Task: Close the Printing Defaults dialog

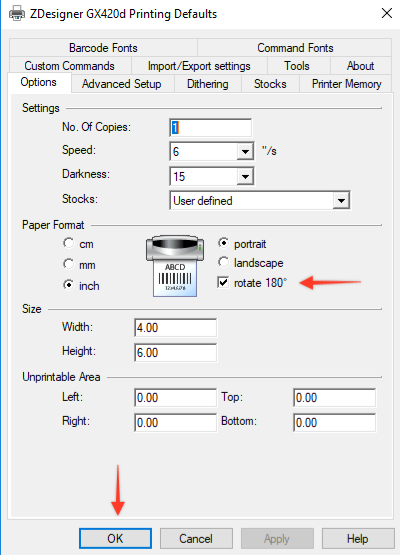Action: coord(387,13)
